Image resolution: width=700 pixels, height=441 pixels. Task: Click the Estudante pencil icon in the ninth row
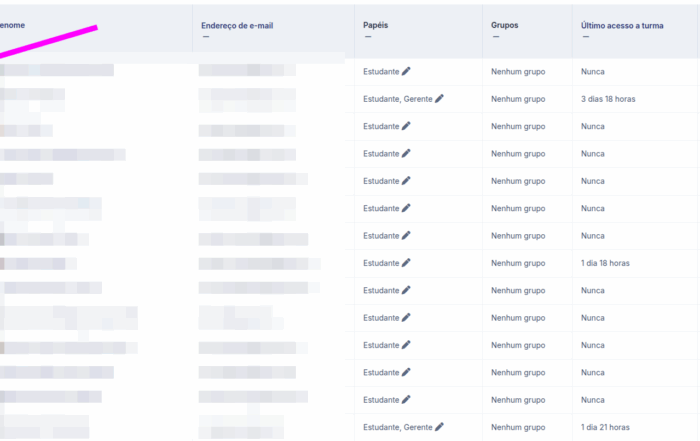click(406, 290)
